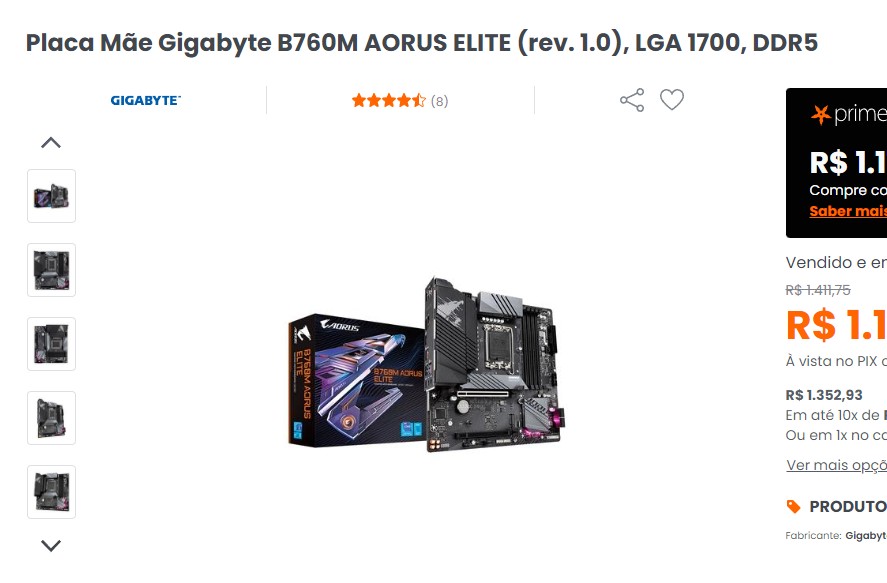The height and width of the screenshot is (583, 887).
Task: Select the third motherboard thumbnail
Action: pos(51,344)
